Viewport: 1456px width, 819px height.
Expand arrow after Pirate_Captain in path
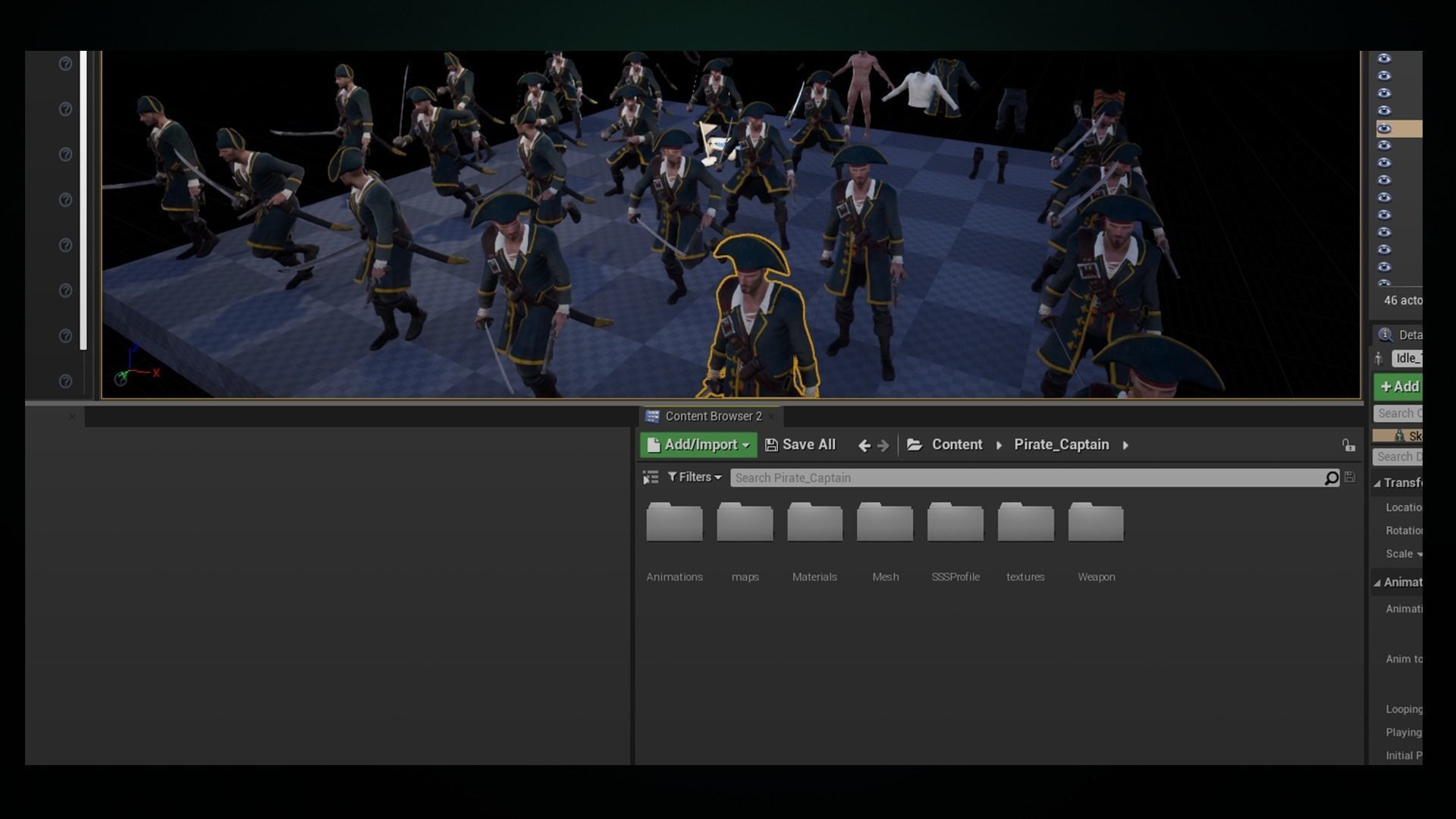pos(1125,445)
